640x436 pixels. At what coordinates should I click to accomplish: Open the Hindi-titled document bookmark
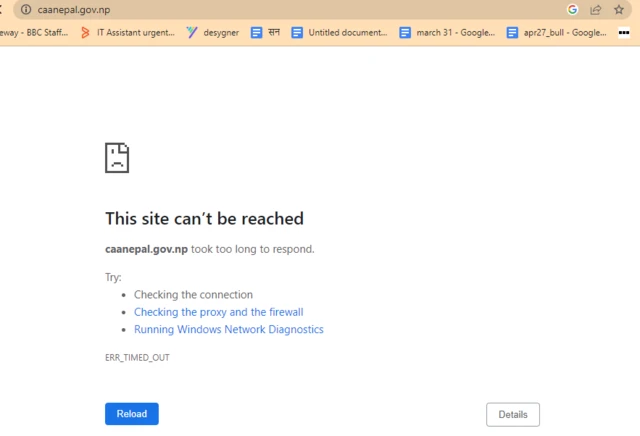266,33
